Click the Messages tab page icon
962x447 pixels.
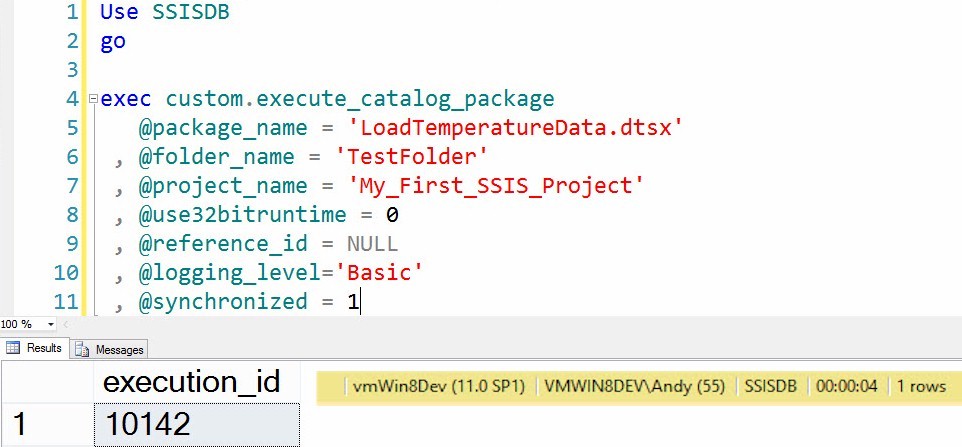(84, 349)
